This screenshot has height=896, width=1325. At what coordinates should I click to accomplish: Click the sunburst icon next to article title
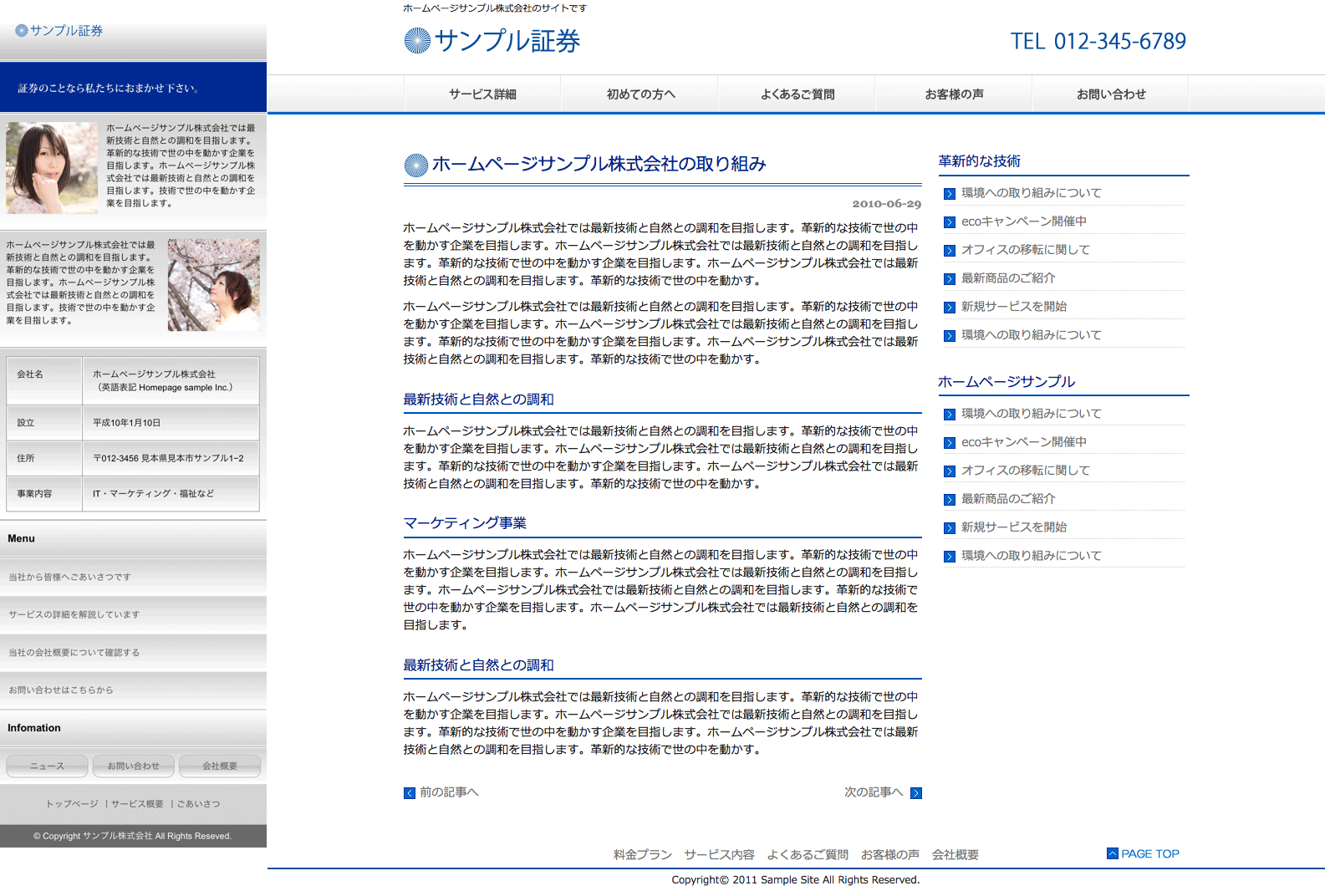(415, 165)
